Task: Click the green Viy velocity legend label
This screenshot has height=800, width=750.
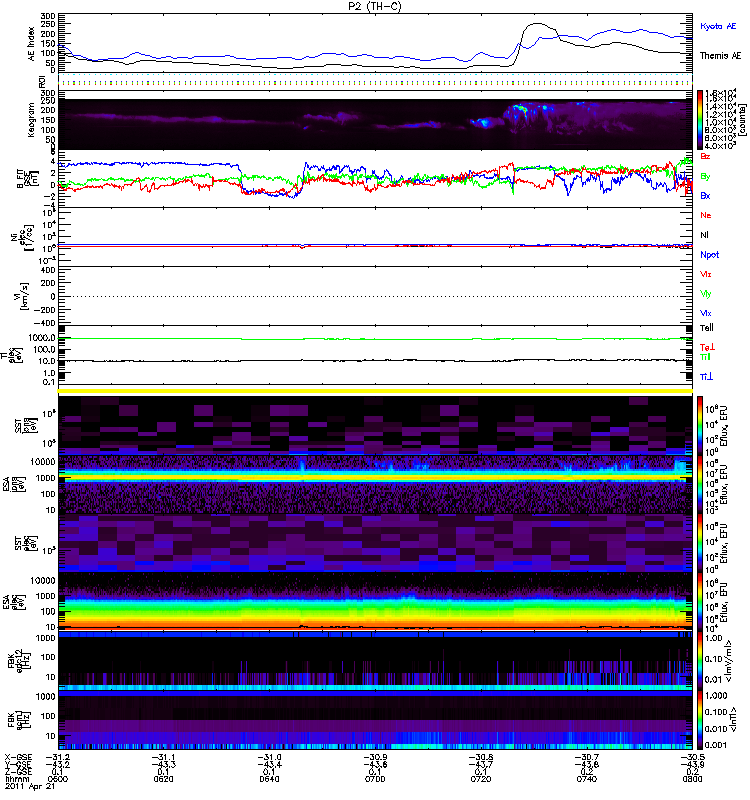Action: click(x=706, y=293)
